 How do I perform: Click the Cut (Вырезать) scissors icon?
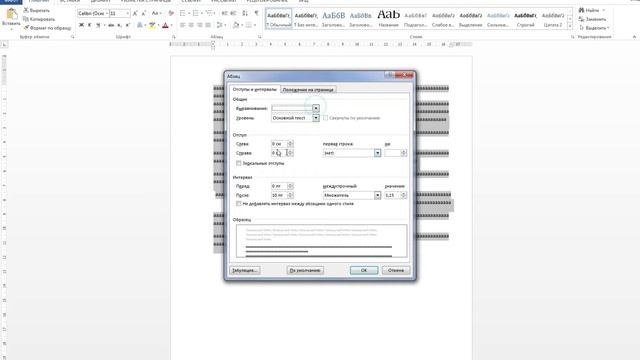click(x=26, y=10)
